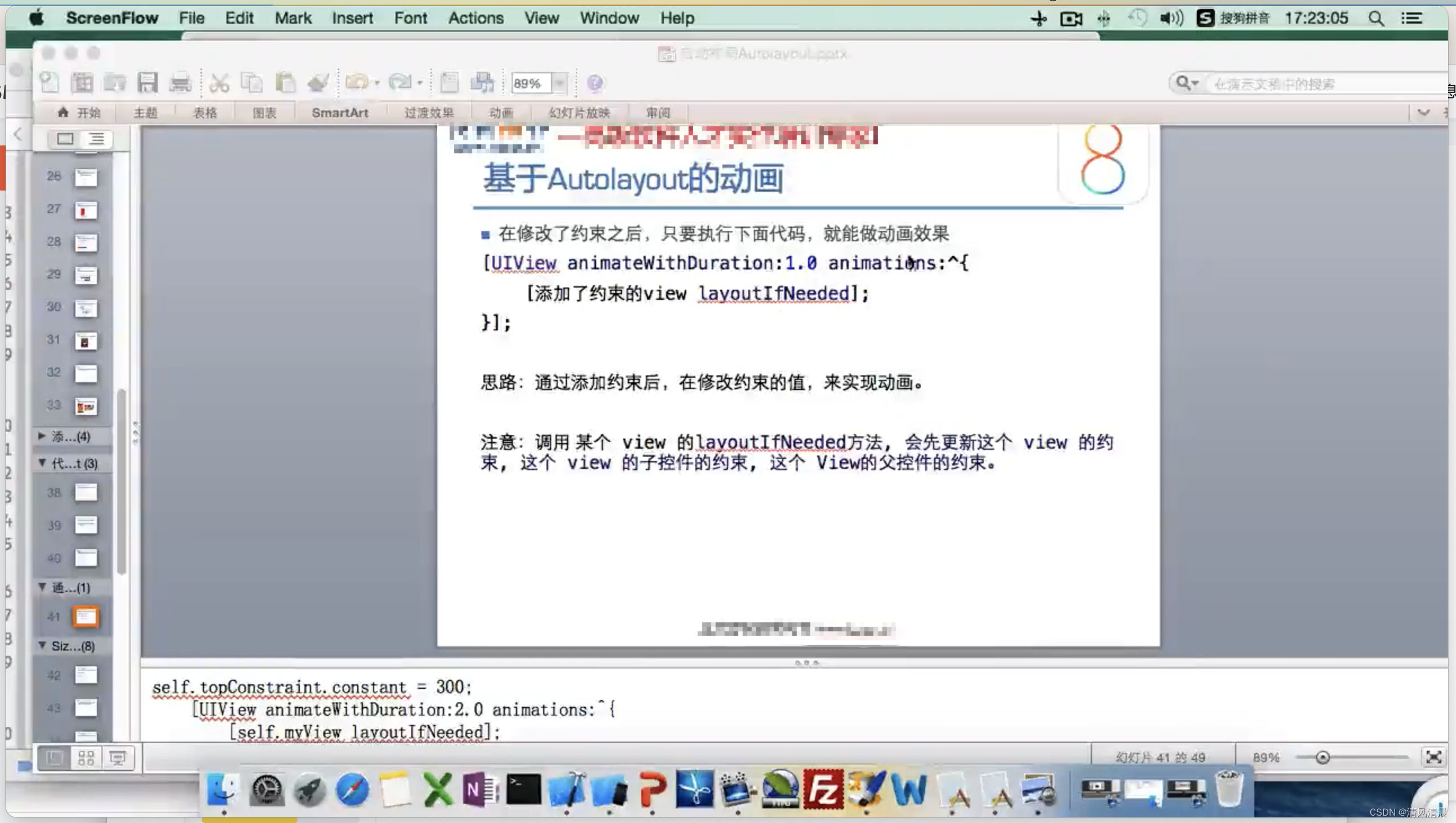This screenshot has width=1456, height=823.
Task: Open search options magnifier dropdown
Action: 1187,83
